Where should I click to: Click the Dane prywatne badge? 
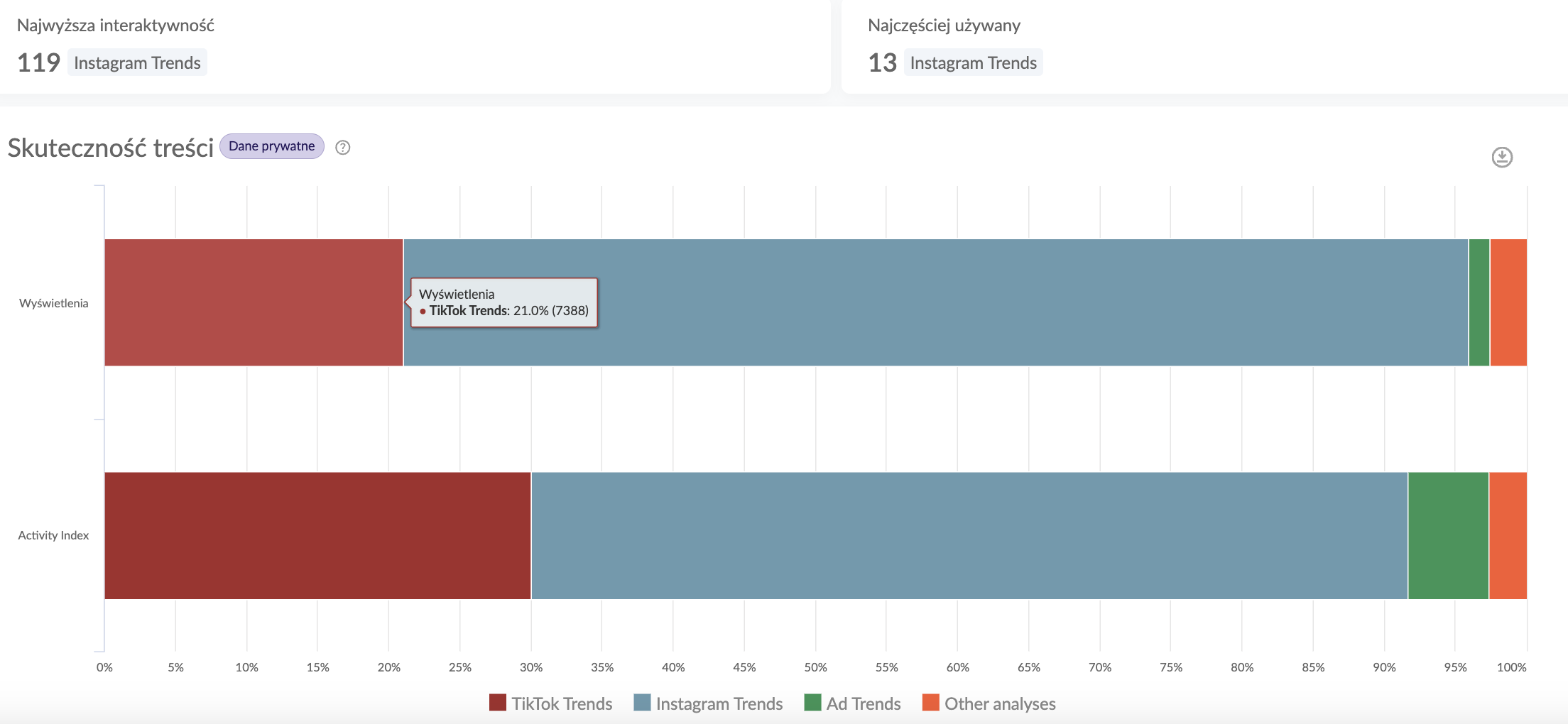click(x=271, y=146)
